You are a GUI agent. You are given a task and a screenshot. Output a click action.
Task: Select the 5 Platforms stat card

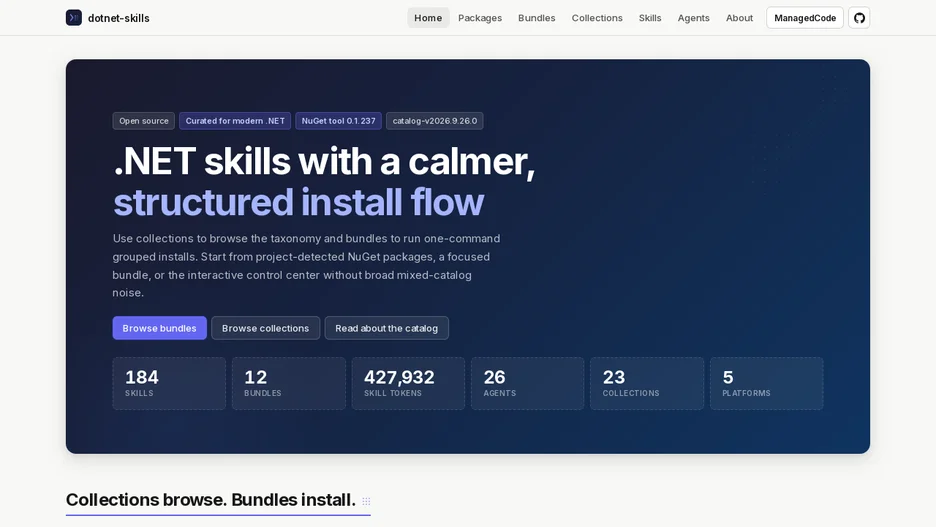766,384
